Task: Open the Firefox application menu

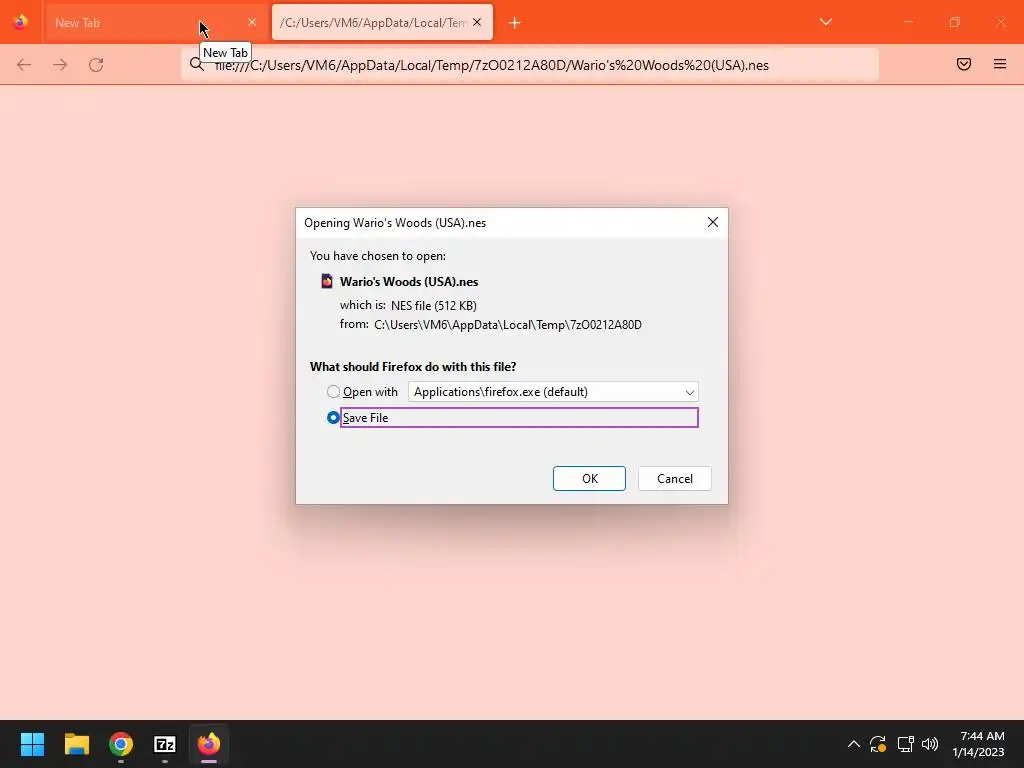Action: click(x=1000, y=64)
